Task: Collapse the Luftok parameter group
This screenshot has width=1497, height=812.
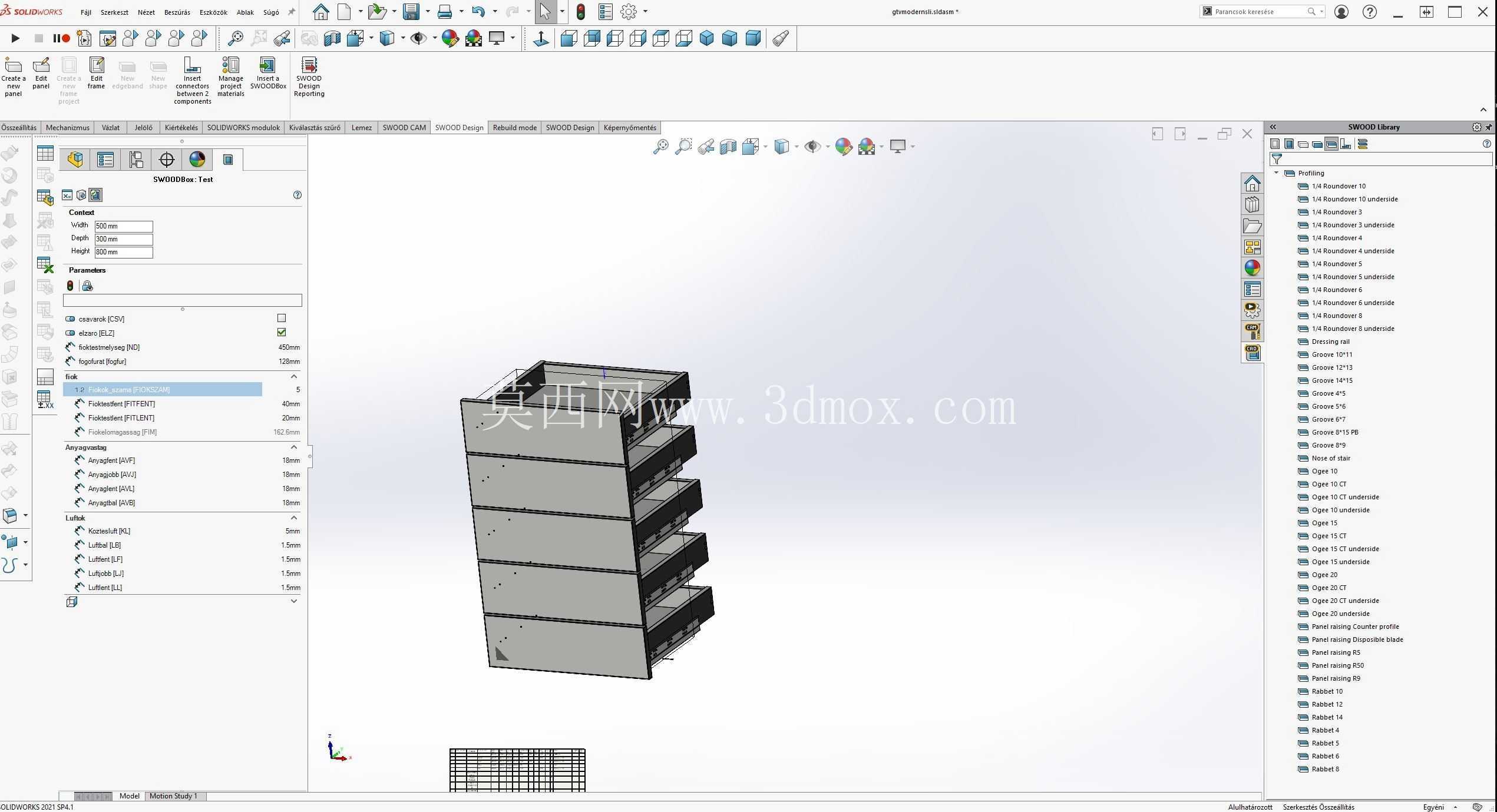Action: [294, 518]
